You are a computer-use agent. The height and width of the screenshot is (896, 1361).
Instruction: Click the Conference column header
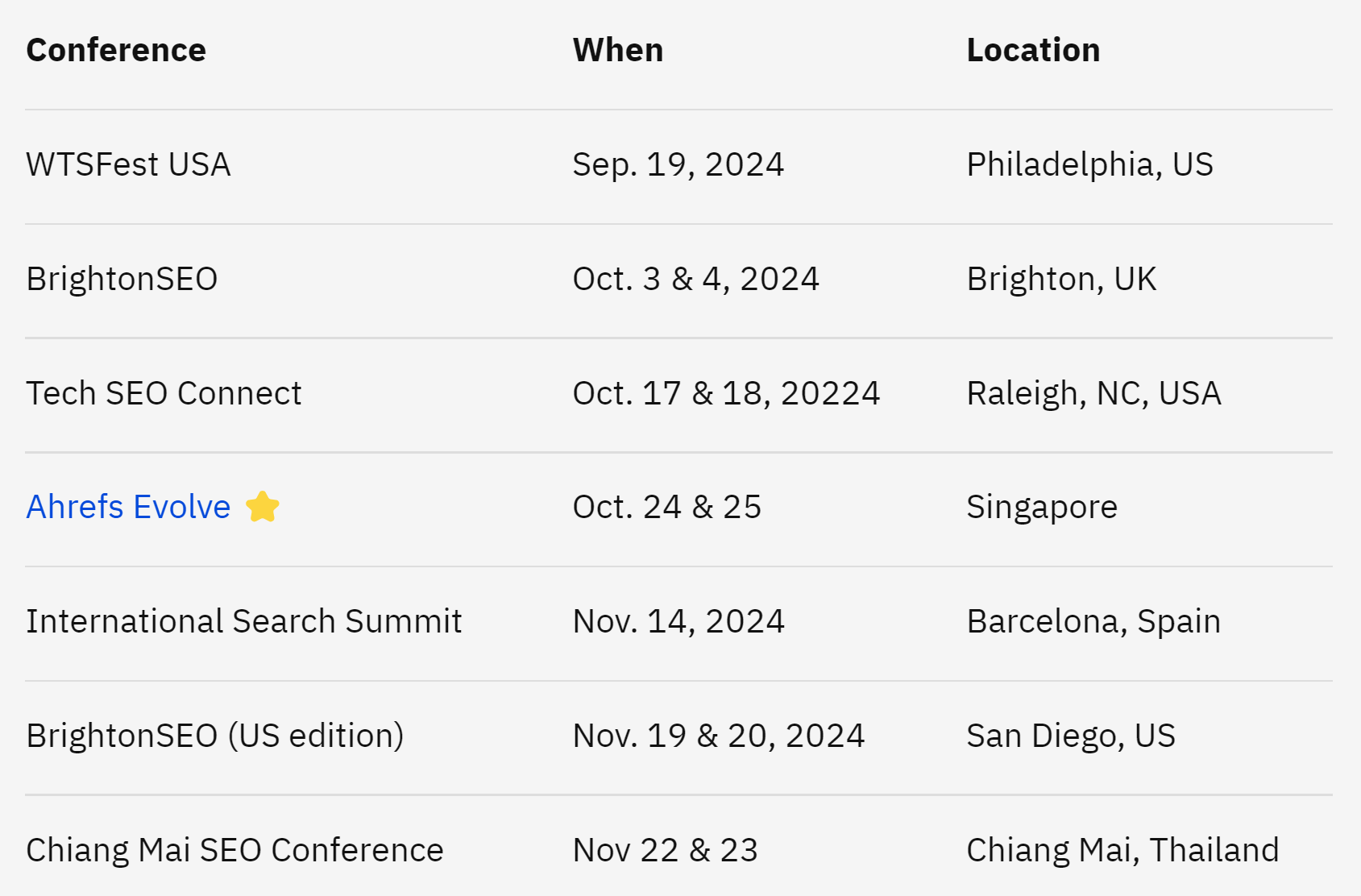[116, 50]
